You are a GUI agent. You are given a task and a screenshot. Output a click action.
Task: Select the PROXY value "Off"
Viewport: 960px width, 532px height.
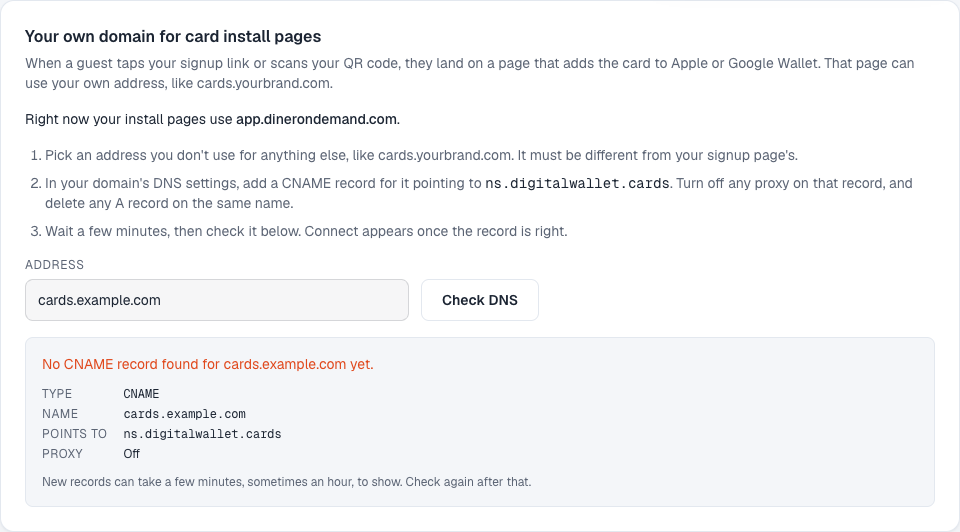132,454
